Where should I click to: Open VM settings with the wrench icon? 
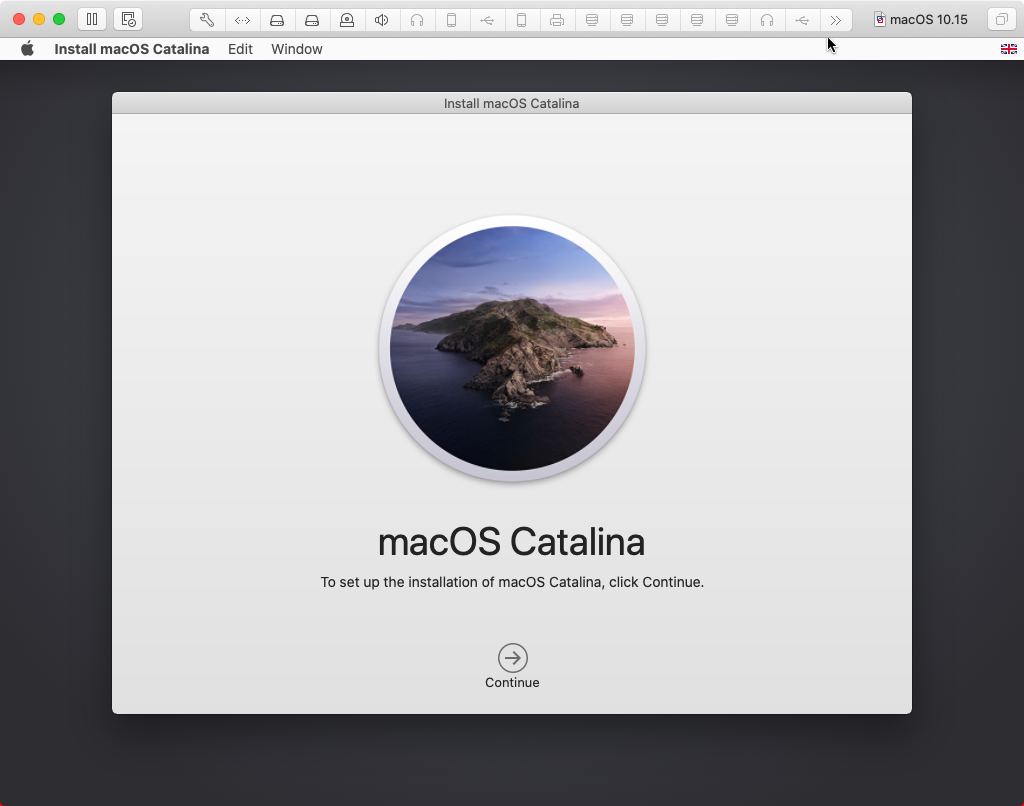point(207,19)
